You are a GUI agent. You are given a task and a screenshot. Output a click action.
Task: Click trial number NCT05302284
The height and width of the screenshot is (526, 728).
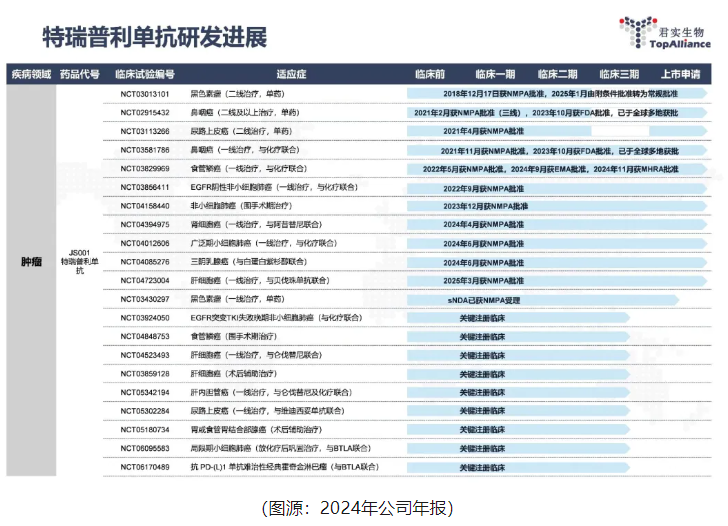(x=145, y=411)
